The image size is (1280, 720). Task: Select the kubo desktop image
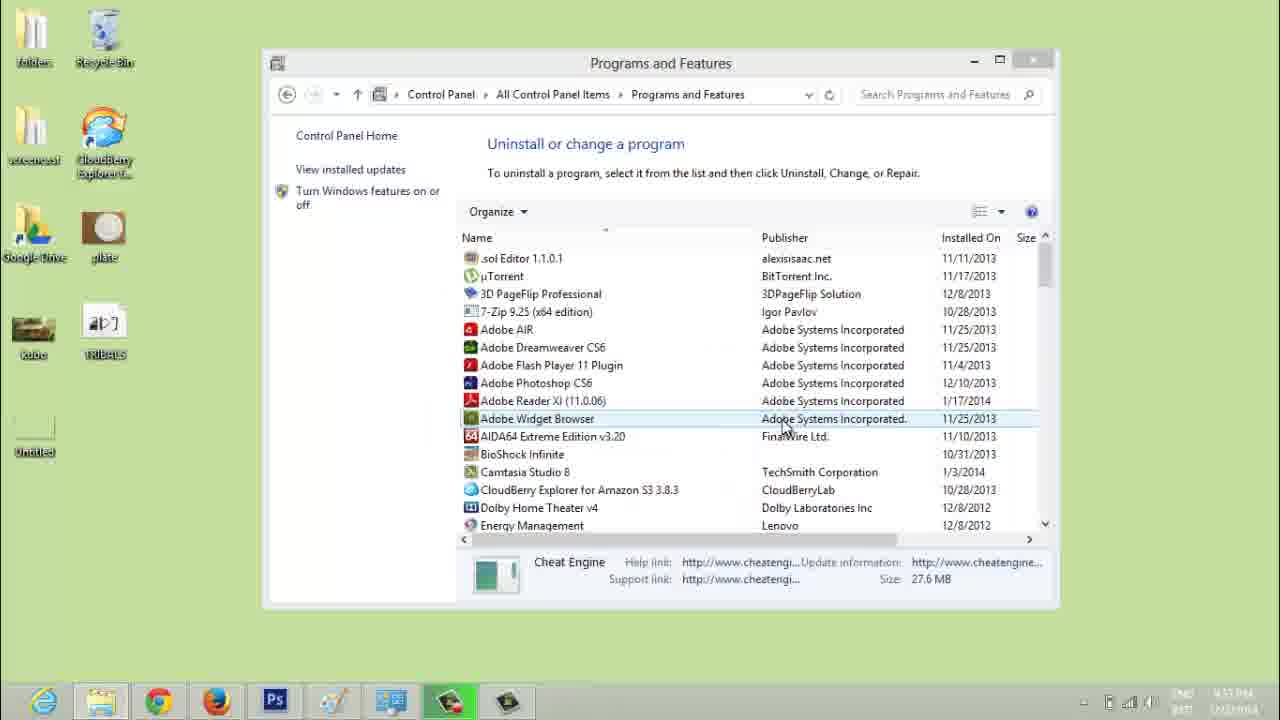[34, 336]
